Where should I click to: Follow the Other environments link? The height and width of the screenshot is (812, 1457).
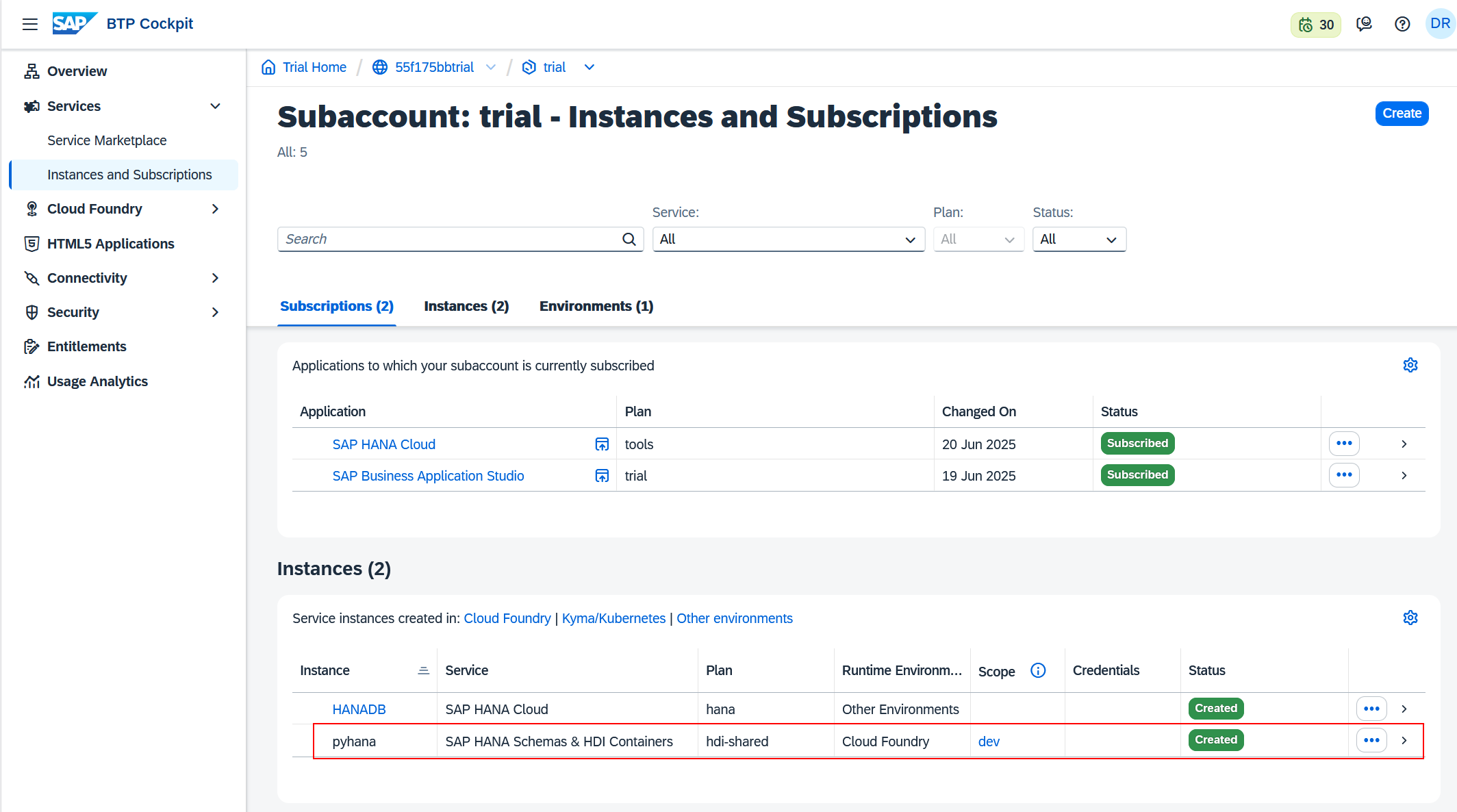tap(735, 618)
